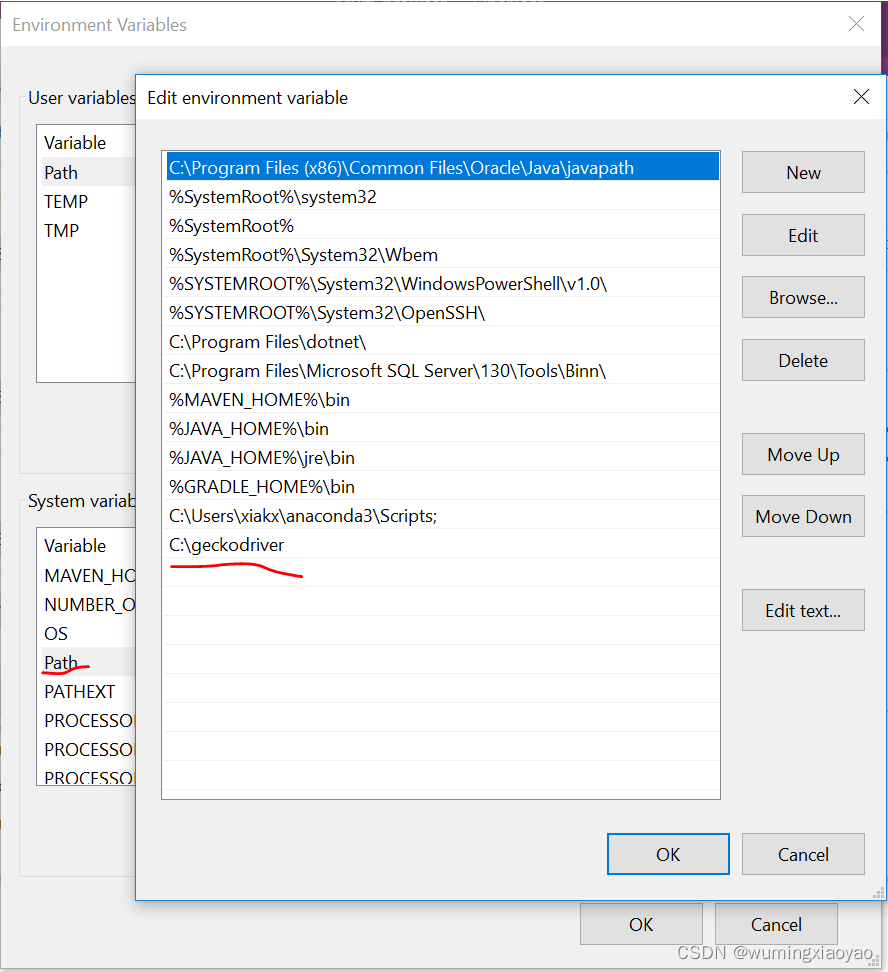Select the plain %SystemRoot% entry
The width and height of the screenshot is (888, 972).
point(443,226)
